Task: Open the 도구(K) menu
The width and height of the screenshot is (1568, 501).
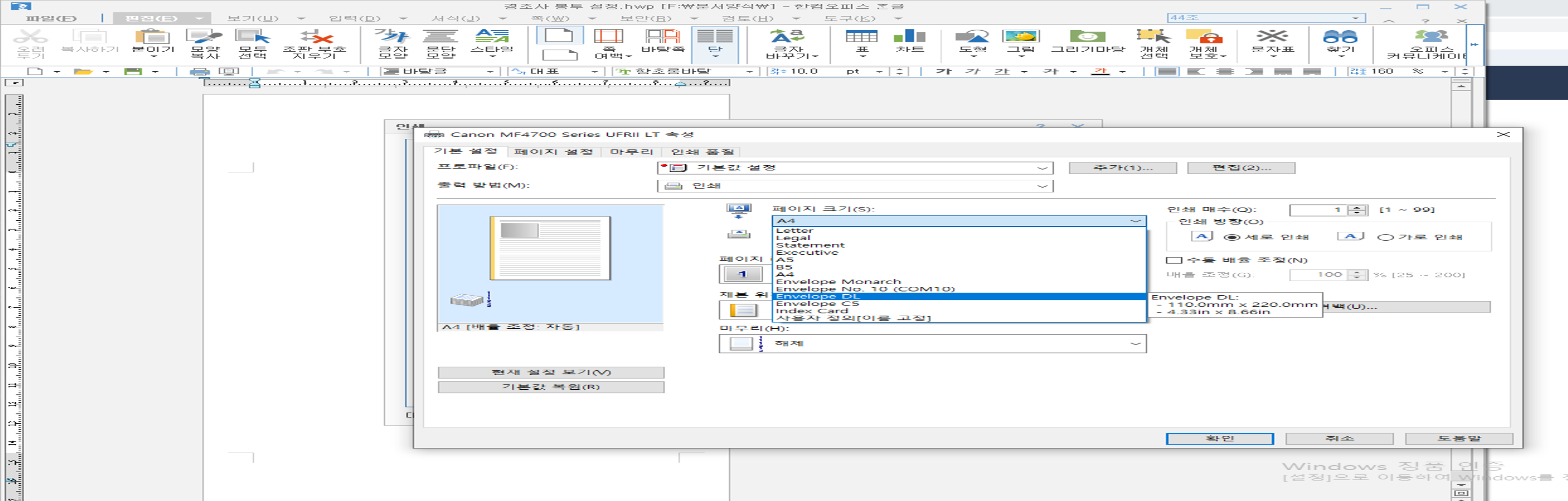Action: click(x=850, y=18)
